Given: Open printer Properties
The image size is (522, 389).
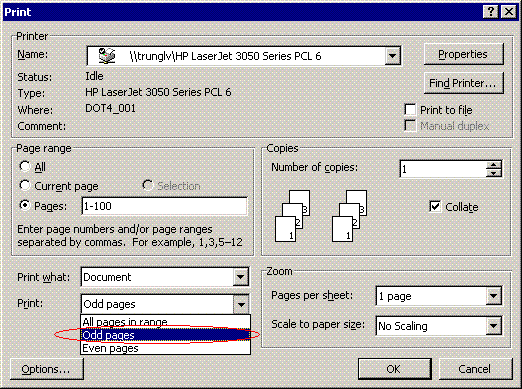Looking at the screenshot, I should click(463, 54).
